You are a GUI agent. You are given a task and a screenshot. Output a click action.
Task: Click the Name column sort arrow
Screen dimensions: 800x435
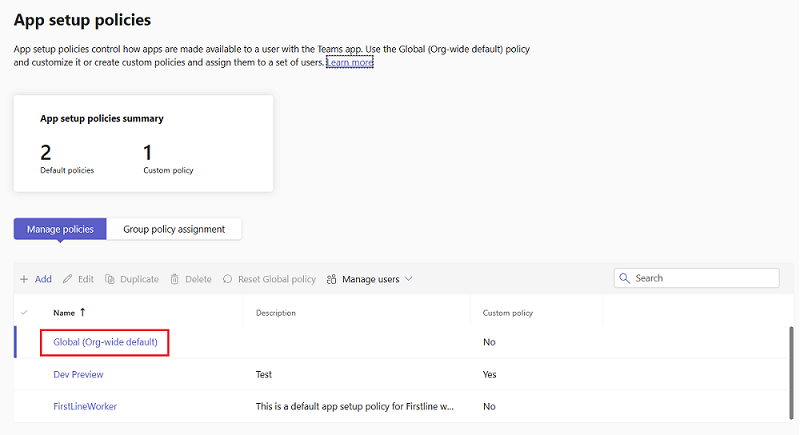(82, 312)
